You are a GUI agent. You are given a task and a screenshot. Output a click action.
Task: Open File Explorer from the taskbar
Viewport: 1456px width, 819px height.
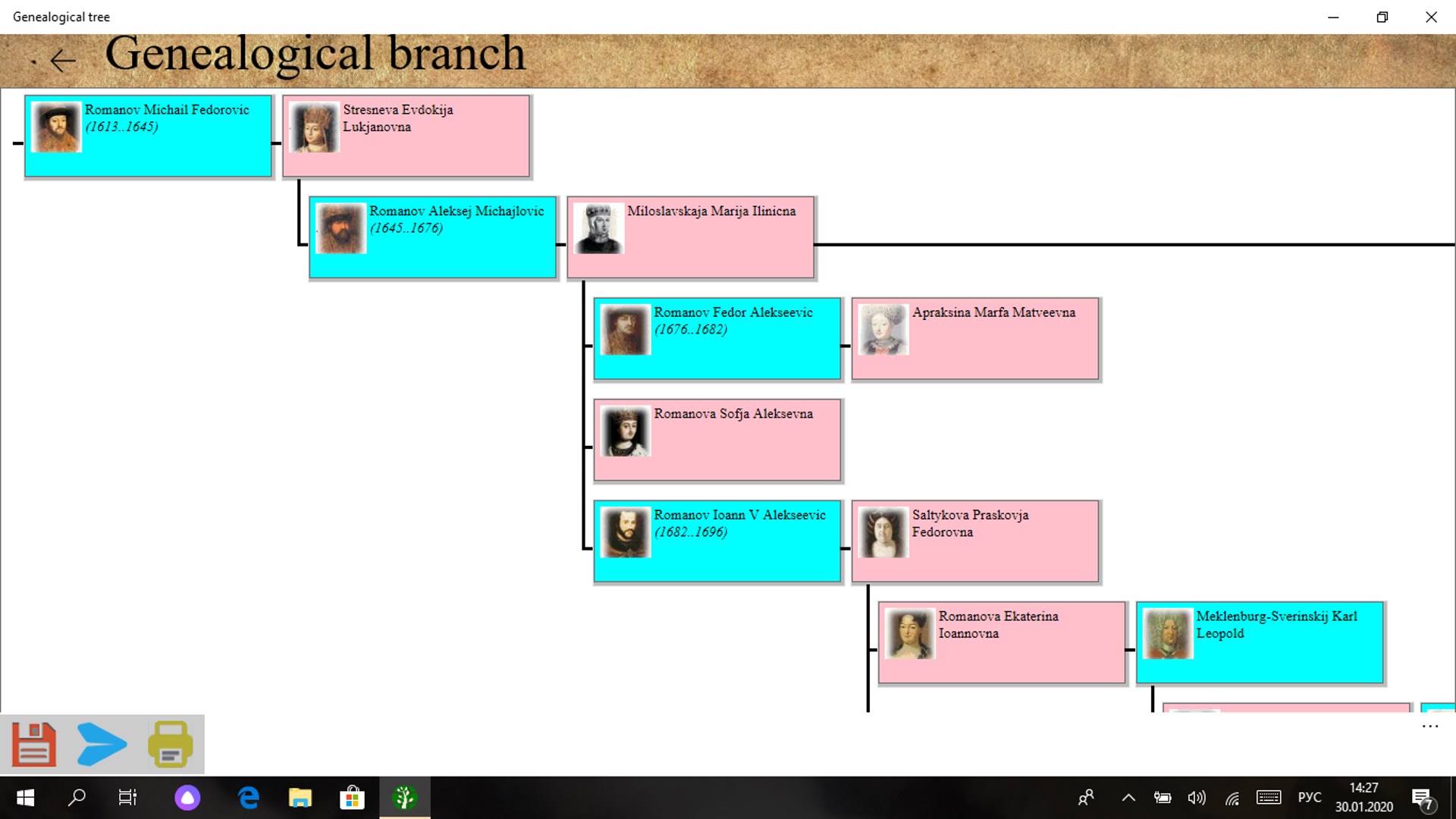(300, 797)
